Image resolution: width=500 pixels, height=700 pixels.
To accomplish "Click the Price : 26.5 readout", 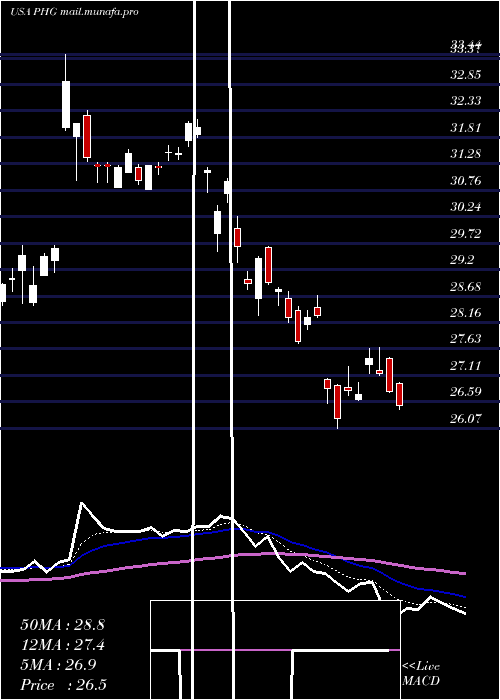I will (62, 685).
